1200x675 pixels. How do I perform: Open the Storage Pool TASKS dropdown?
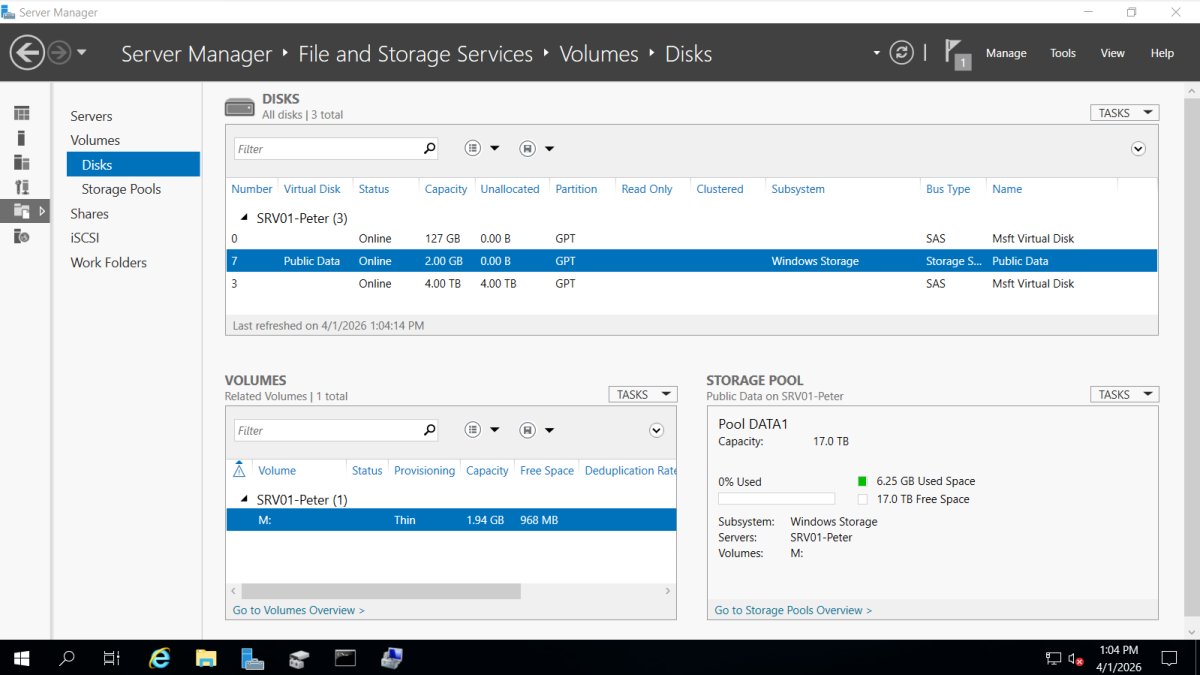pyautogui.click(x=1124, y=395)
